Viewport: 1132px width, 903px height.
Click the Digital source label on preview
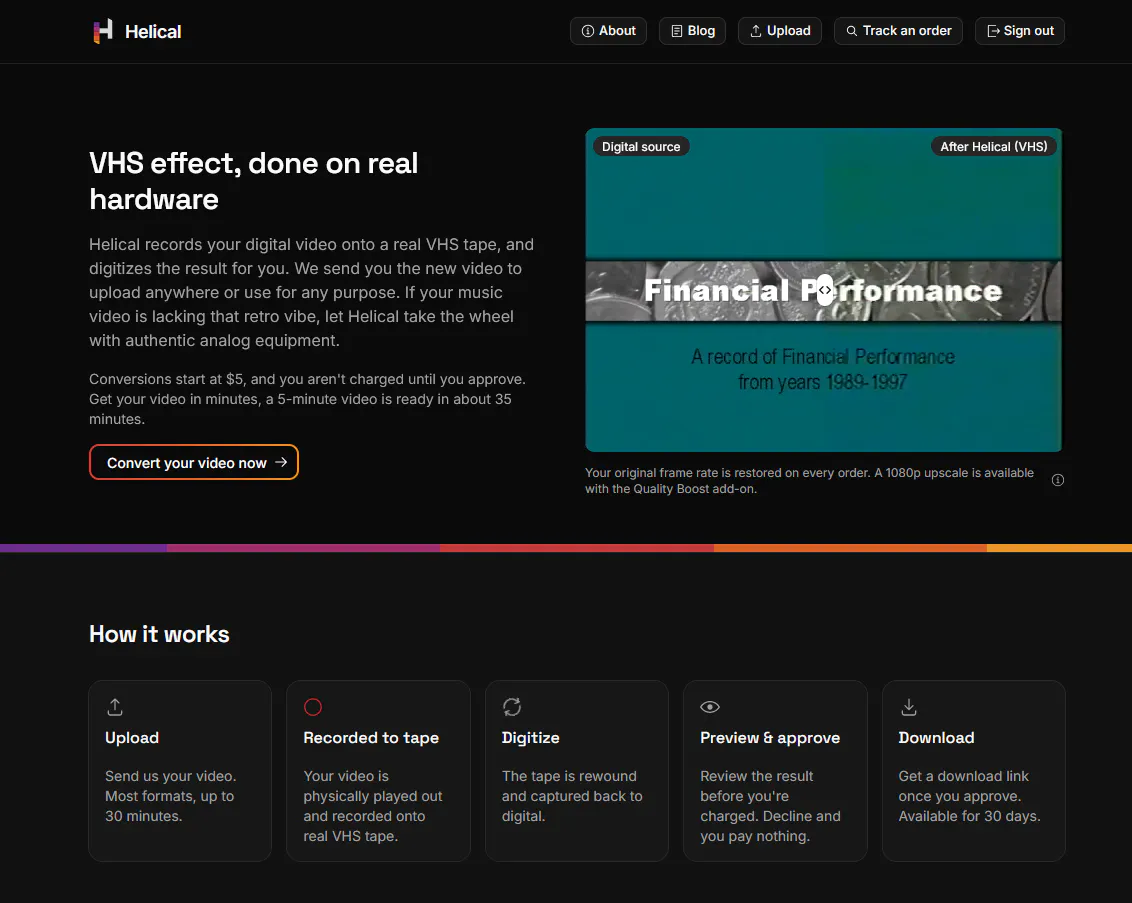click(641, 147)
